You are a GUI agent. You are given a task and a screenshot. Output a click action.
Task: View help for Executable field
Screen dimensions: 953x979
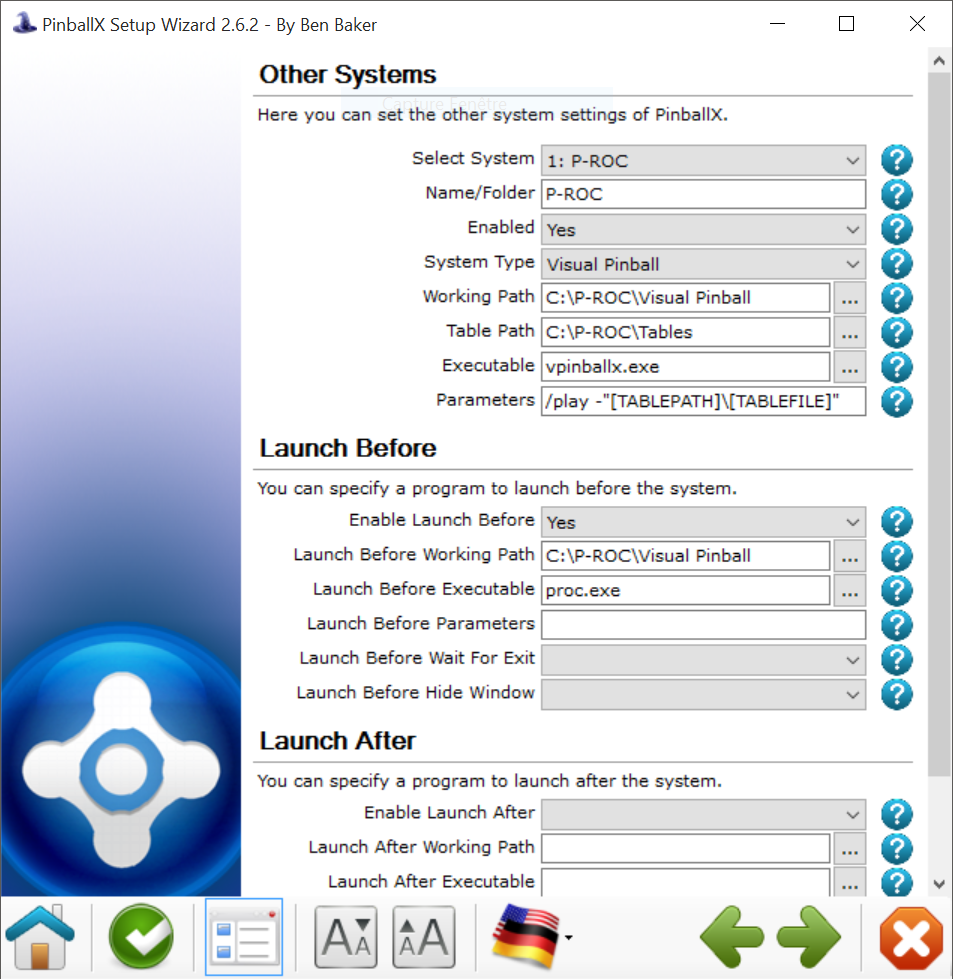(897, 367)
